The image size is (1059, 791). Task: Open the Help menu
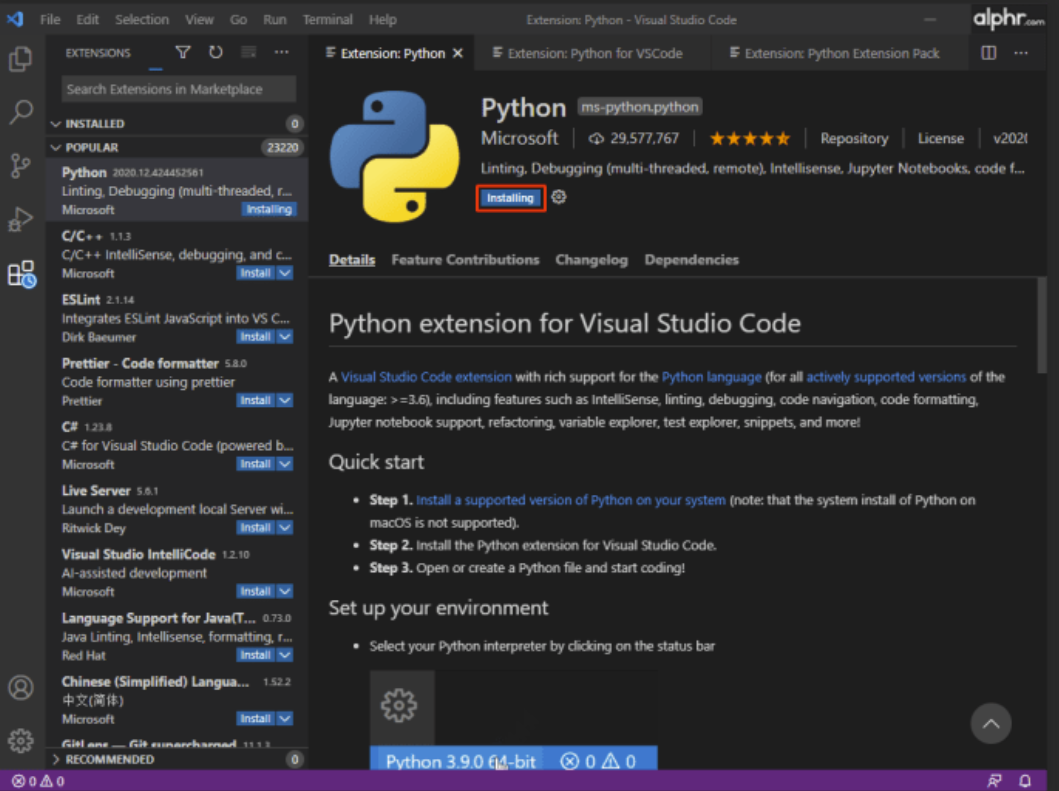[x=382, y=20]
